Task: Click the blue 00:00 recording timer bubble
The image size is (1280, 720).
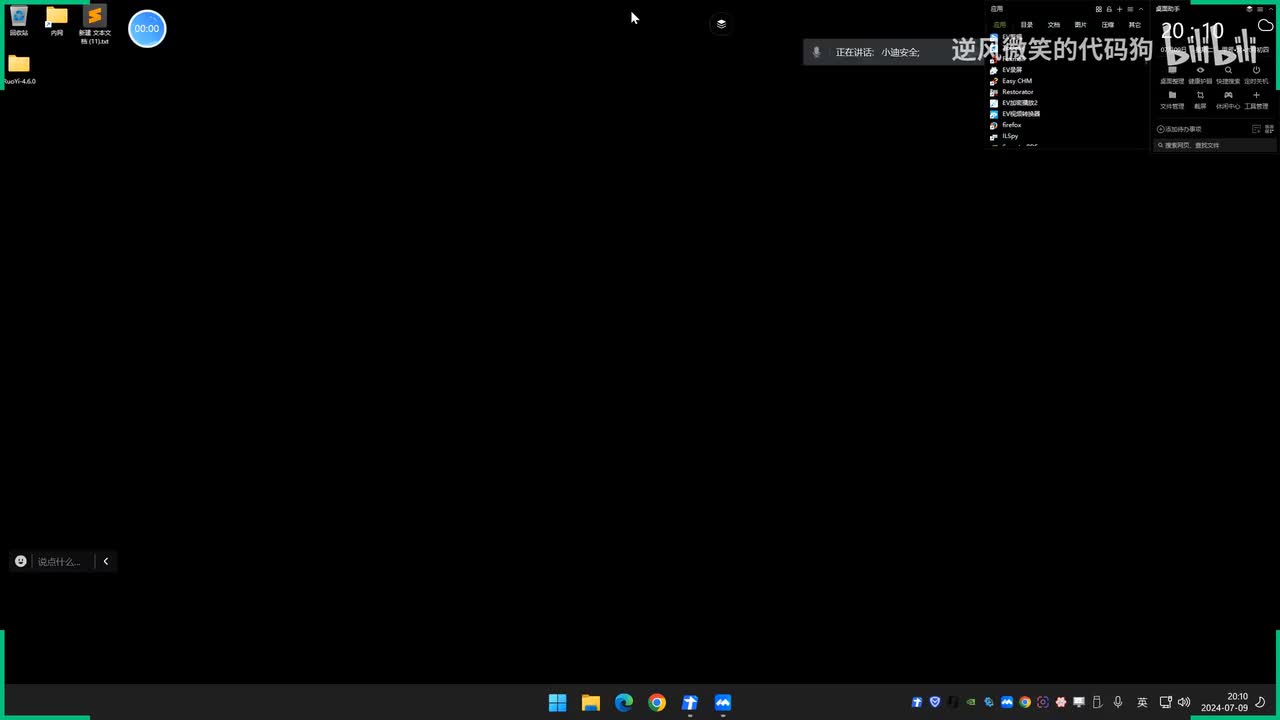Action: [147, 28]
